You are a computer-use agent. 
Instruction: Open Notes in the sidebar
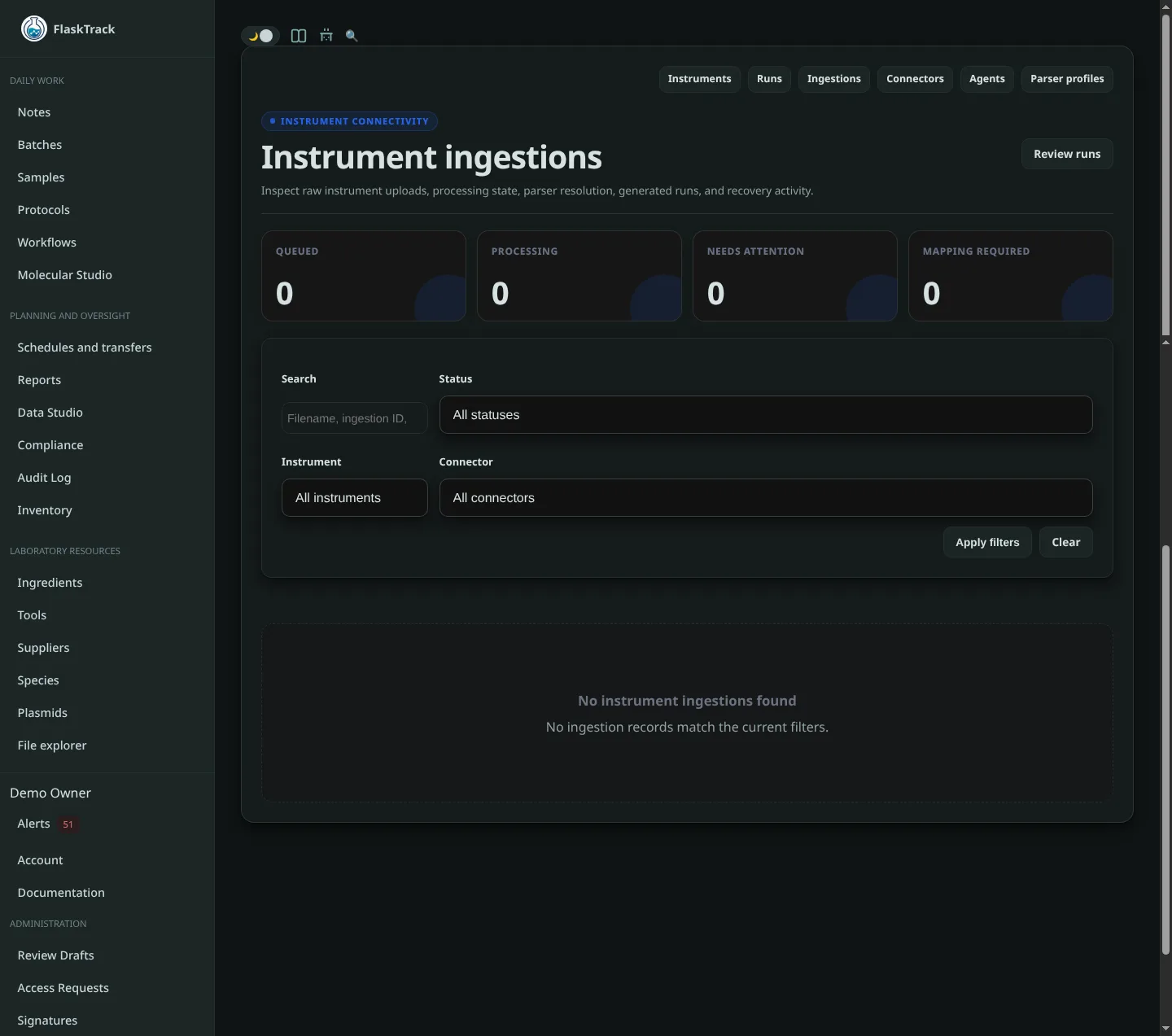tap(34, 112)
